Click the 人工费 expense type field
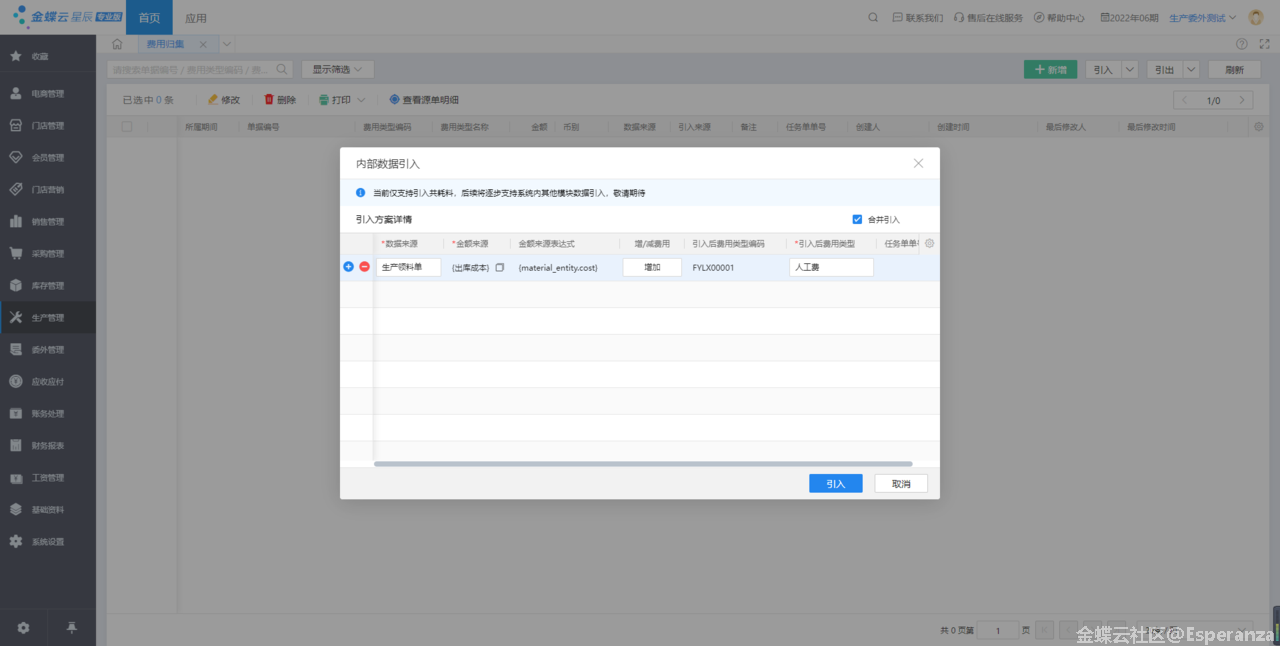Screen dimensions: 1280x646 831,268
